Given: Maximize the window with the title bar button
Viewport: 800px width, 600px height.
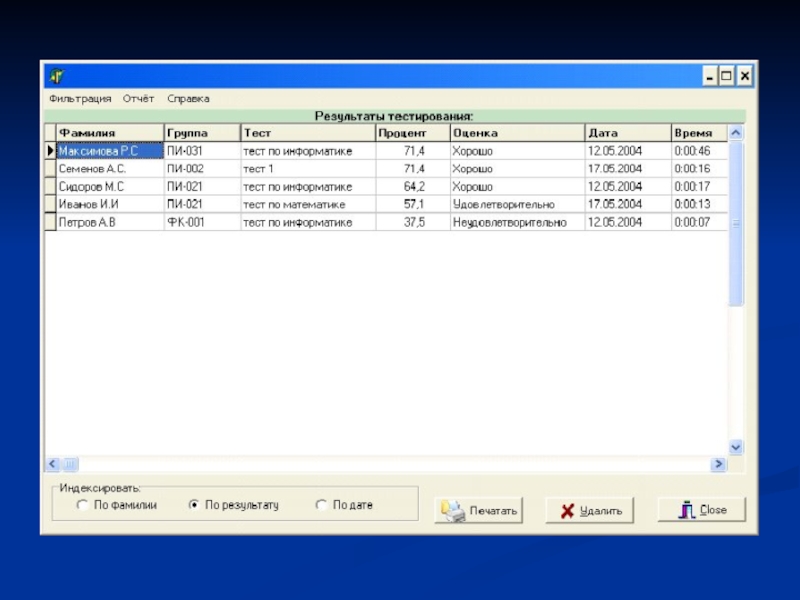Looking at the screenshot, I should tap(726, 75).
